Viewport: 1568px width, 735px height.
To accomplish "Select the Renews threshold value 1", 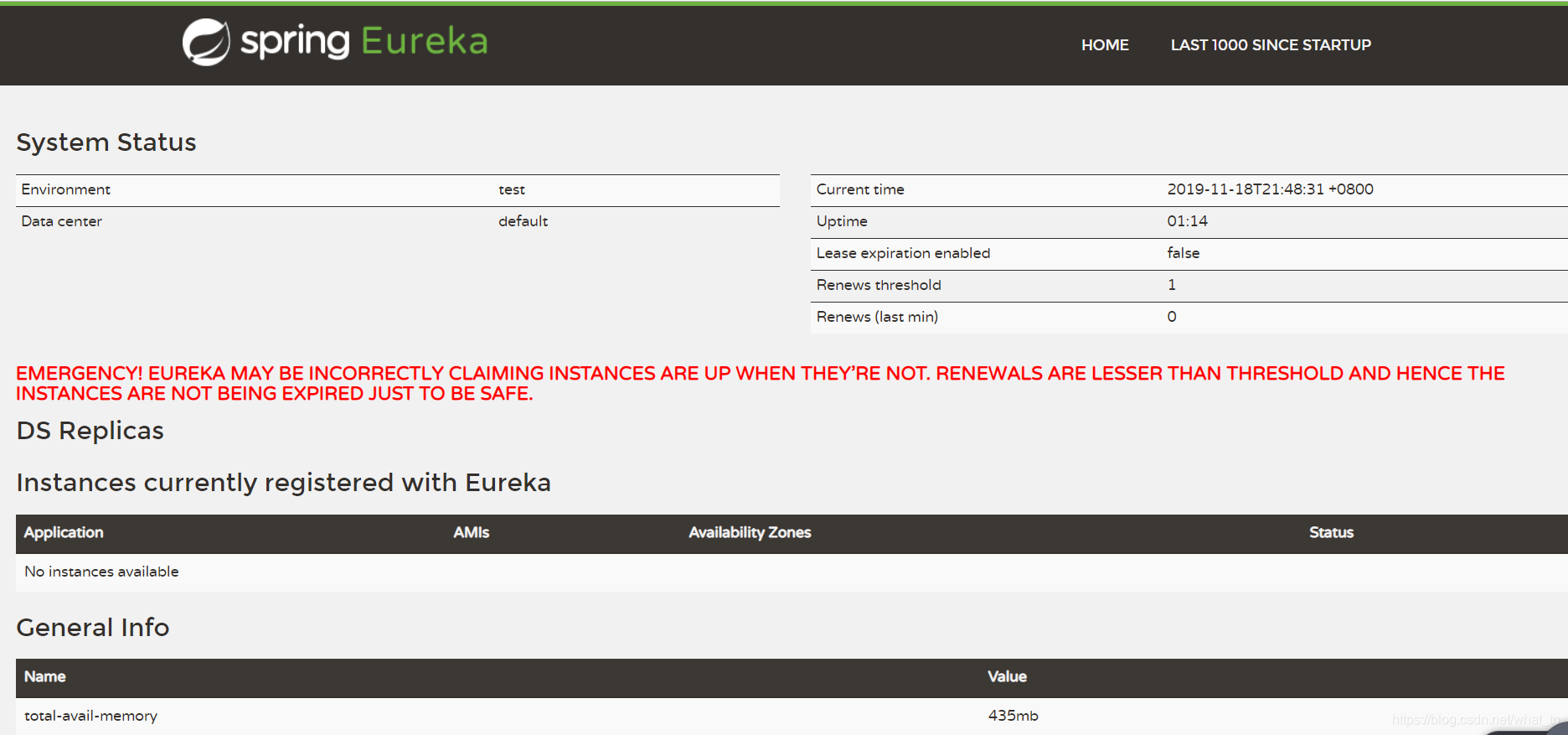I will 1172,285.
